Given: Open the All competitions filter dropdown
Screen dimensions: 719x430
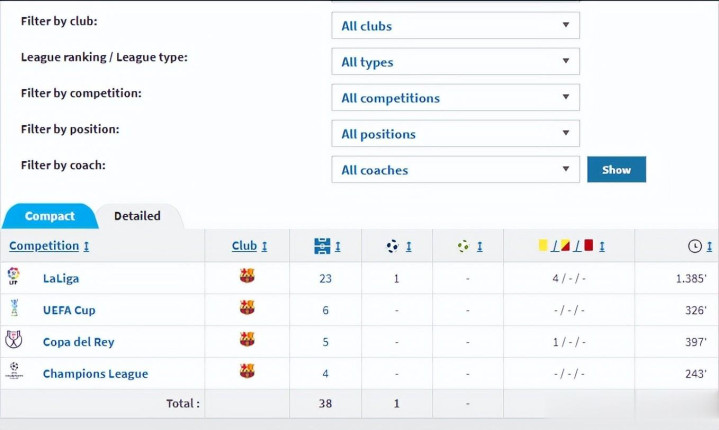Looking at the screenshot, I should [455, 98].
